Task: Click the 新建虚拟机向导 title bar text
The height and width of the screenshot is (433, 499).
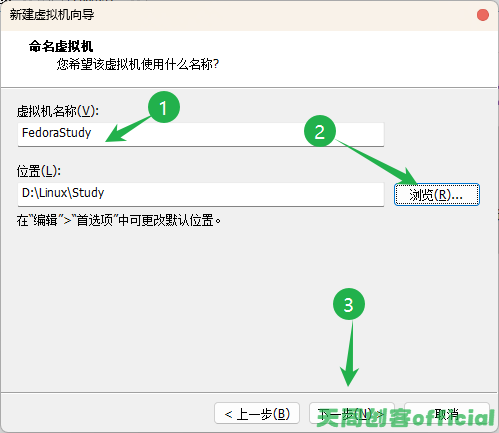Action: [x=52, y=15]
